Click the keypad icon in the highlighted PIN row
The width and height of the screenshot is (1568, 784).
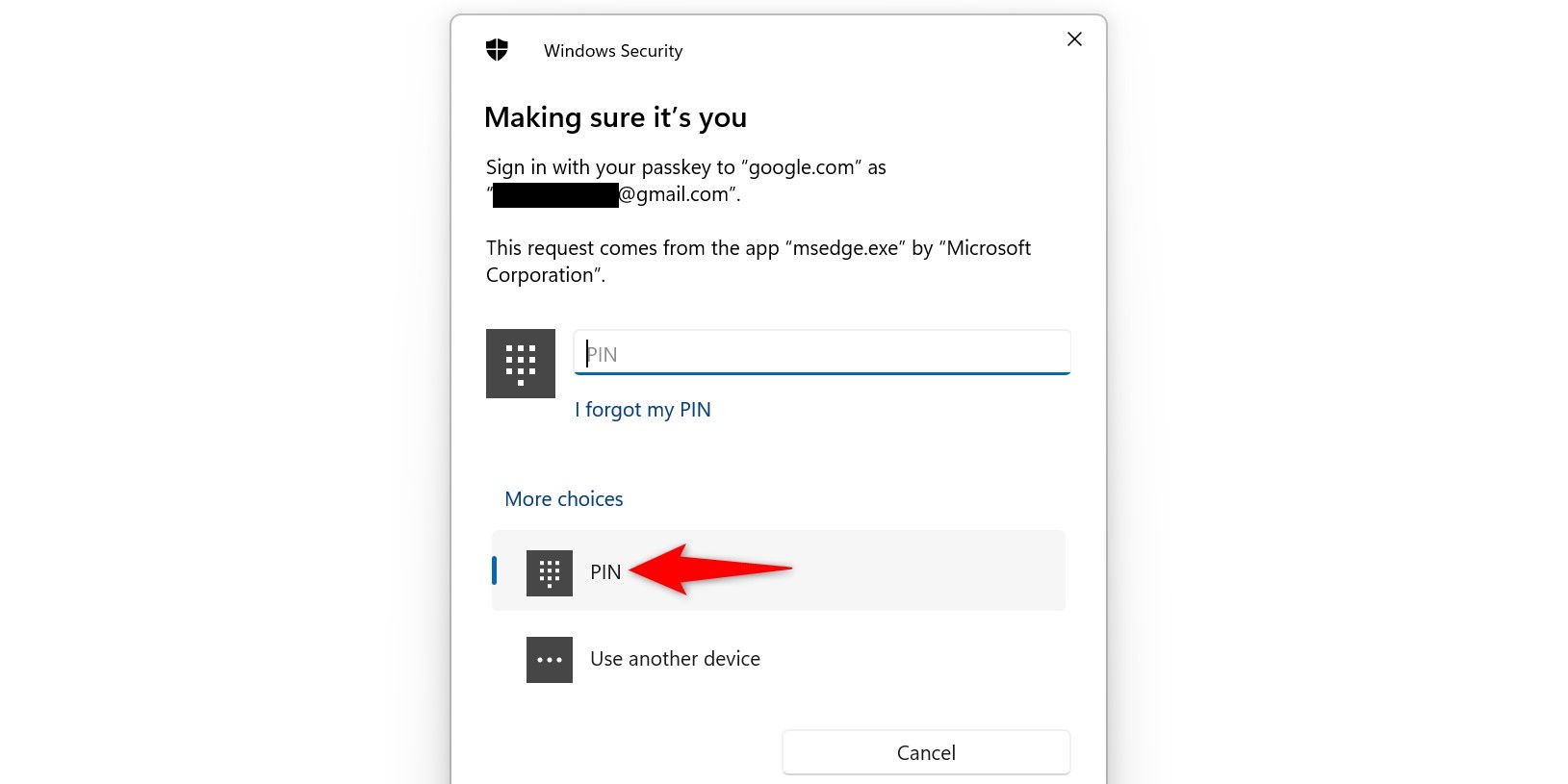click(549, 571)
